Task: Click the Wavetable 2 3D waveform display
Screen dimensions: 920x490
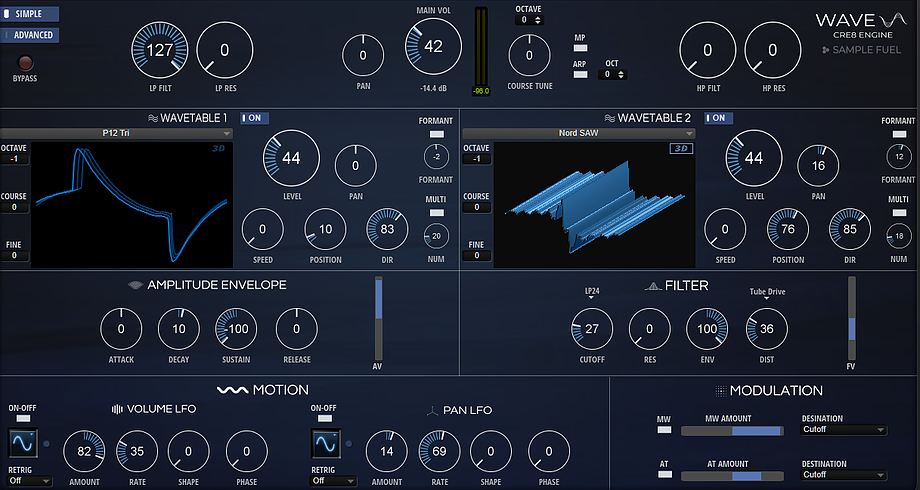Action: click(x=594, y=205)
